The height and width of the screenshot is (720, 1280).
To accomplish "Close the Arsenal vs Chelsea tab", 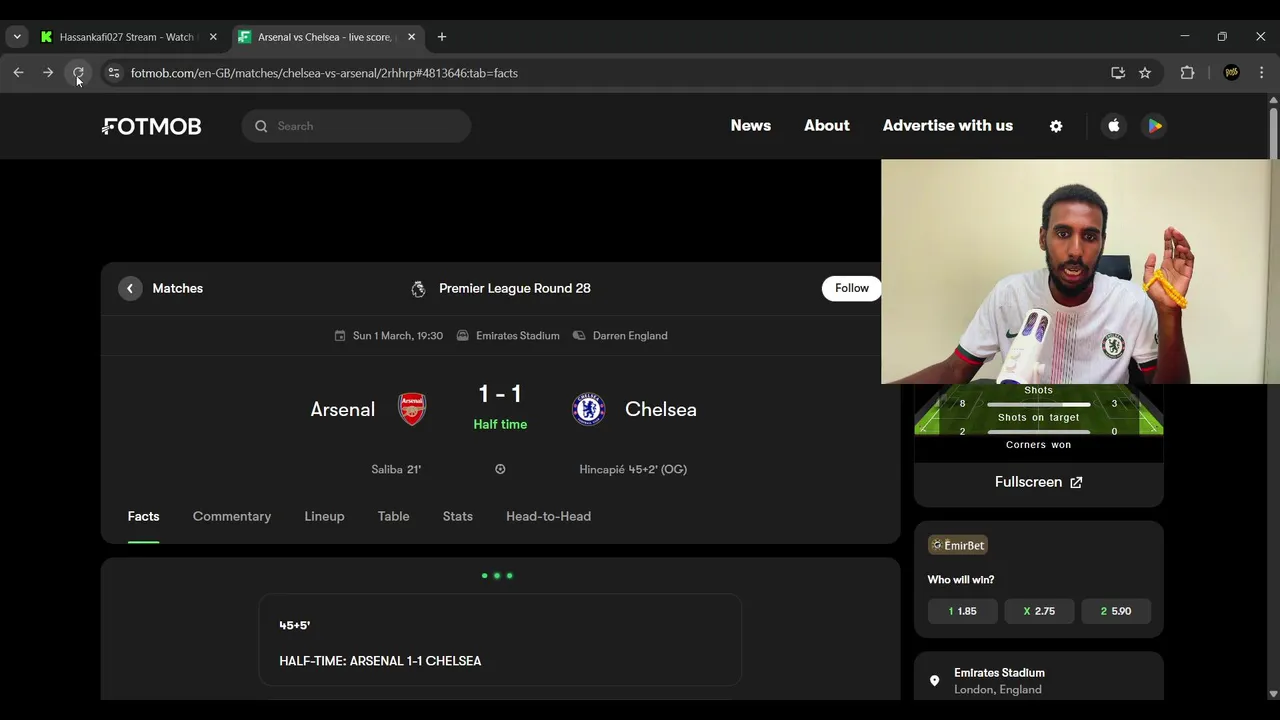I will 411,37.
